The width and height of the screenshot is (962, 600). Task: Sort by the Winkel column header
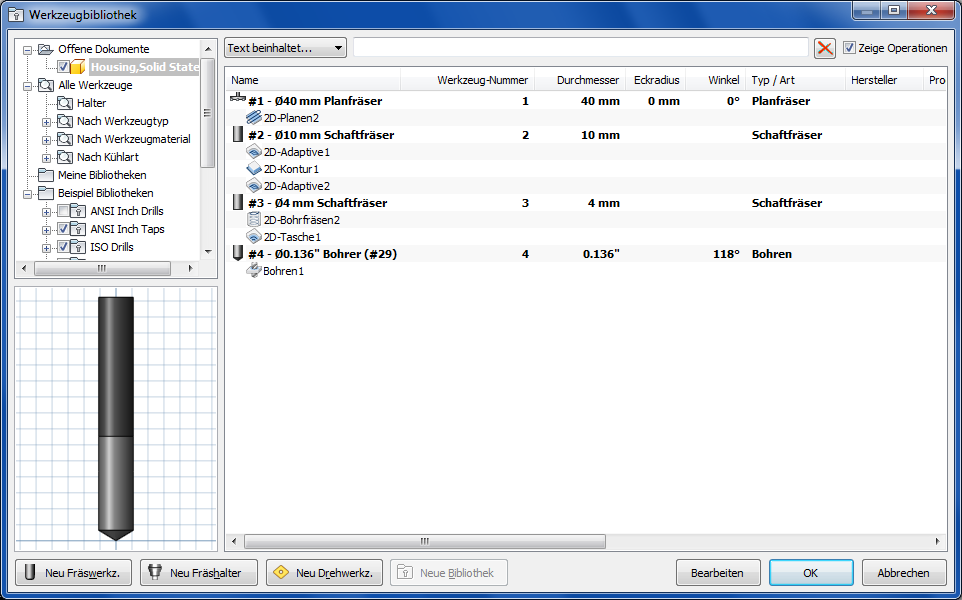pyautogui.click(x=715, y=80)
